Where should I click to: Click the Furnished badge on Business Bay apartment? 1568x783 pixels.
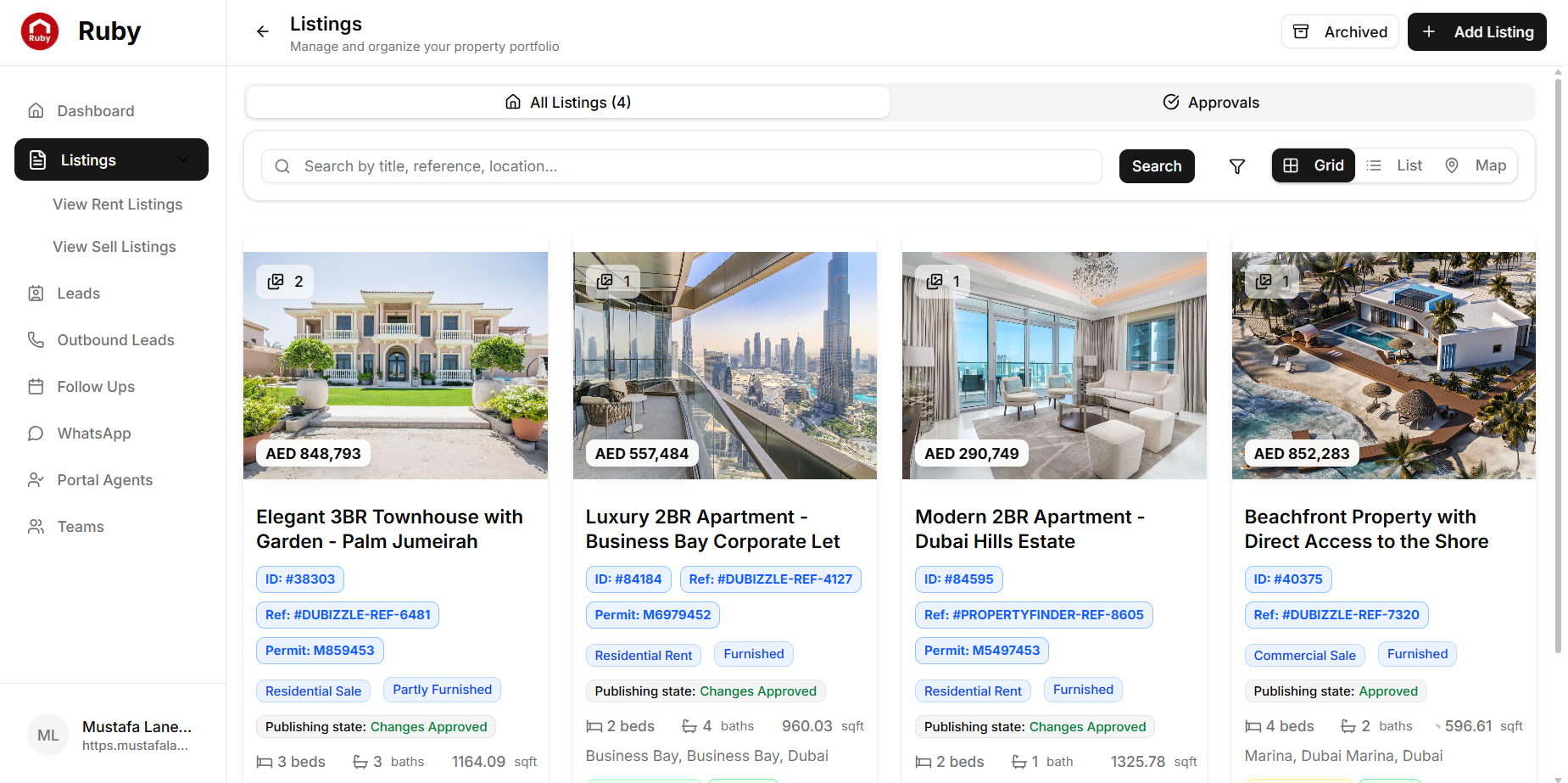point(752,653)
